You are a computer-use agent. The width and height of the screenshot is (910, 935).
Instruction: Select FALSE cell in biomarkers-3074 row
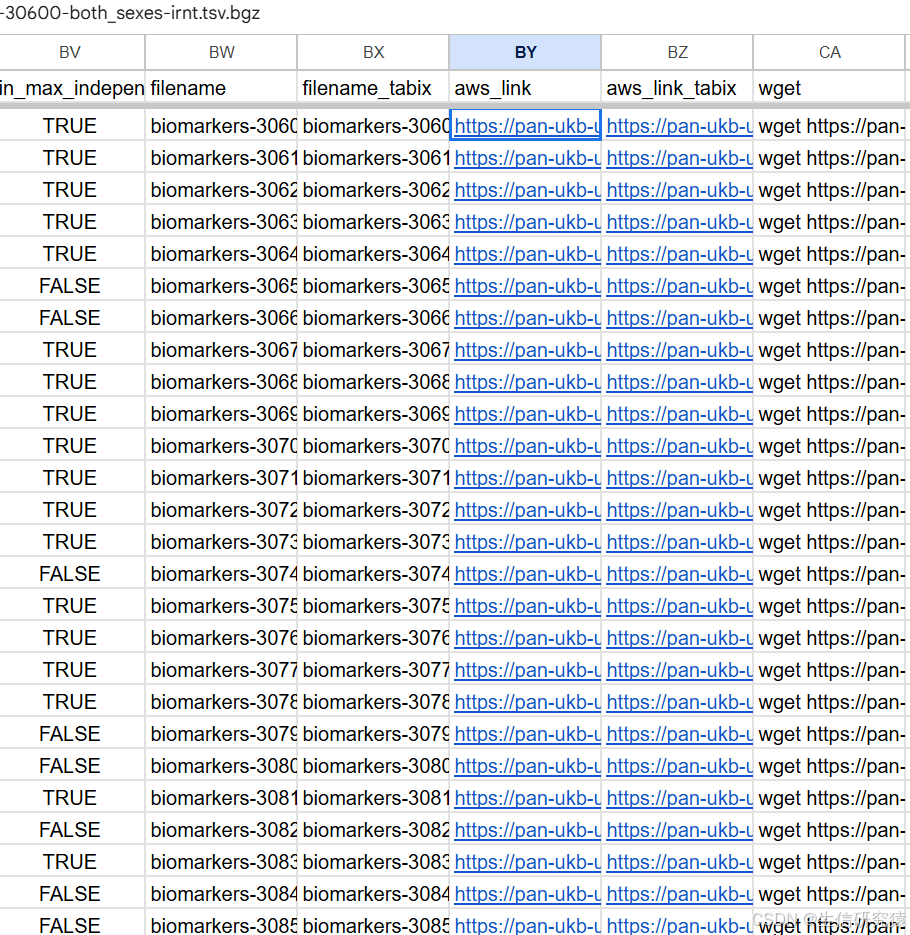click(x=70, y=574)
